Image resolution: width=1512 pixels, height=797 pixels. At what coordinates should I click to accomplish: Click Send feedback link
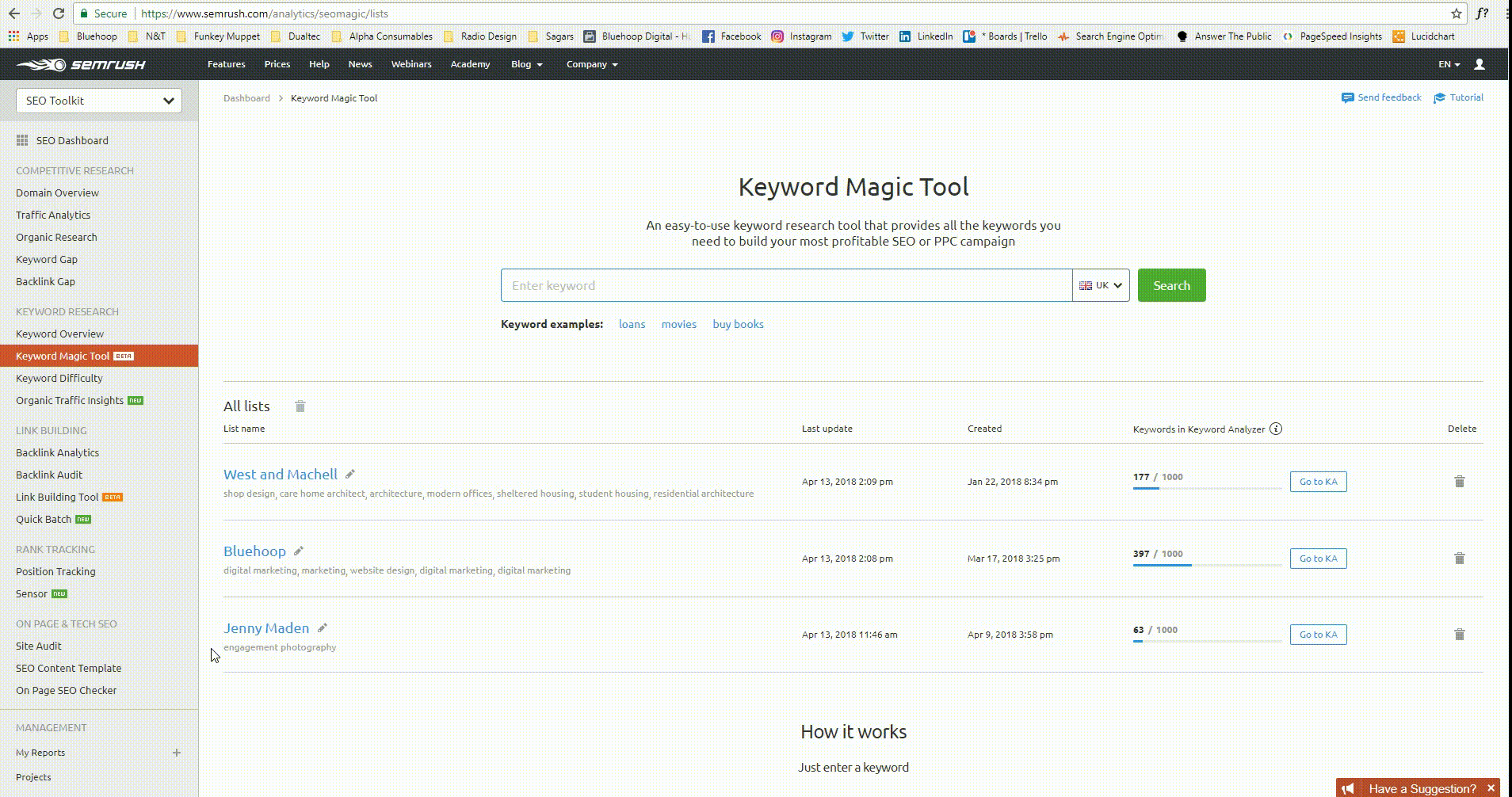[1381, 97]
